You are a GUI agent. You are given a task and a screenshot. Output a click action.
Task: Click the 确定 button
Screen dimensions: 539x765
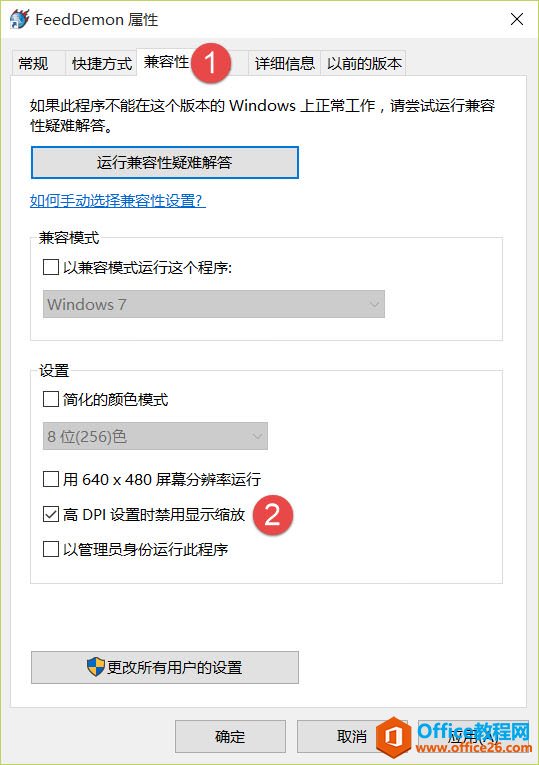point(230,736)
